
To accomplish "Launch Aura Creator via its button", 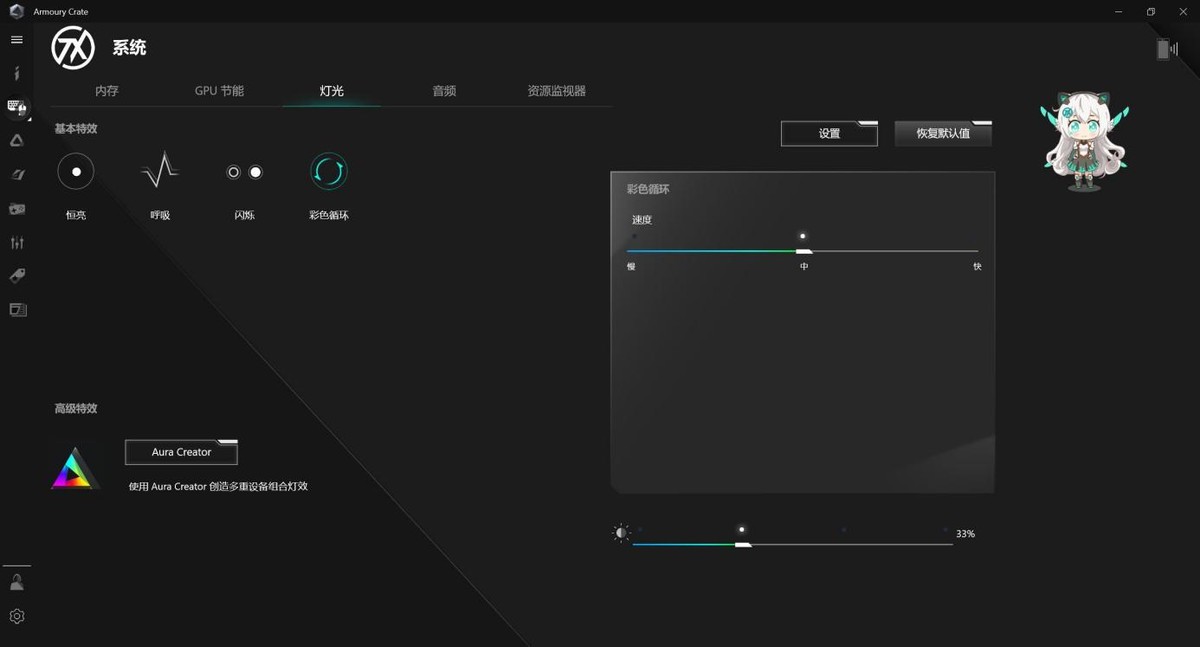I will [x=181, y=453].
